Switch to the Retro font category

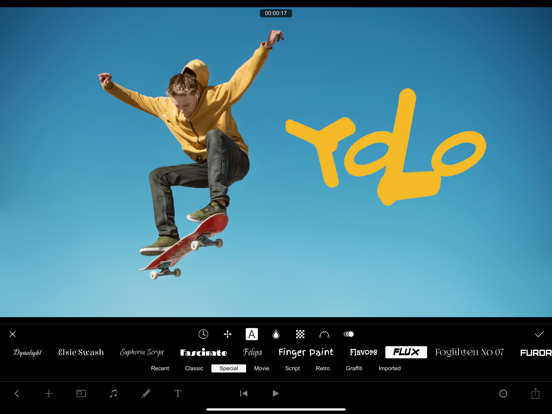[323, 368]
